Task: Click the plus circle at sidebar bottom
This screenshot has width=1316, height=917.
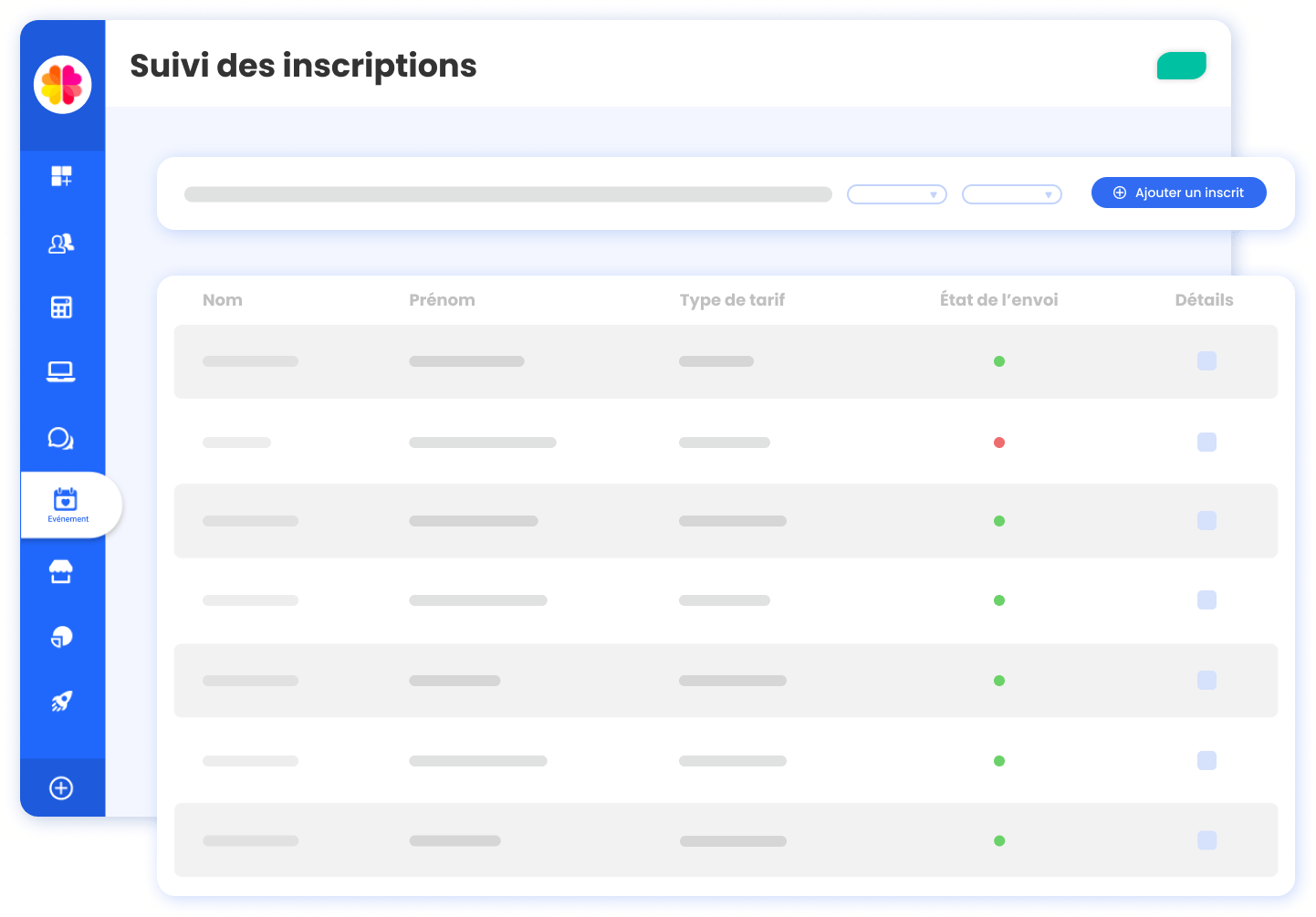Action: click(x=61, y=788)
